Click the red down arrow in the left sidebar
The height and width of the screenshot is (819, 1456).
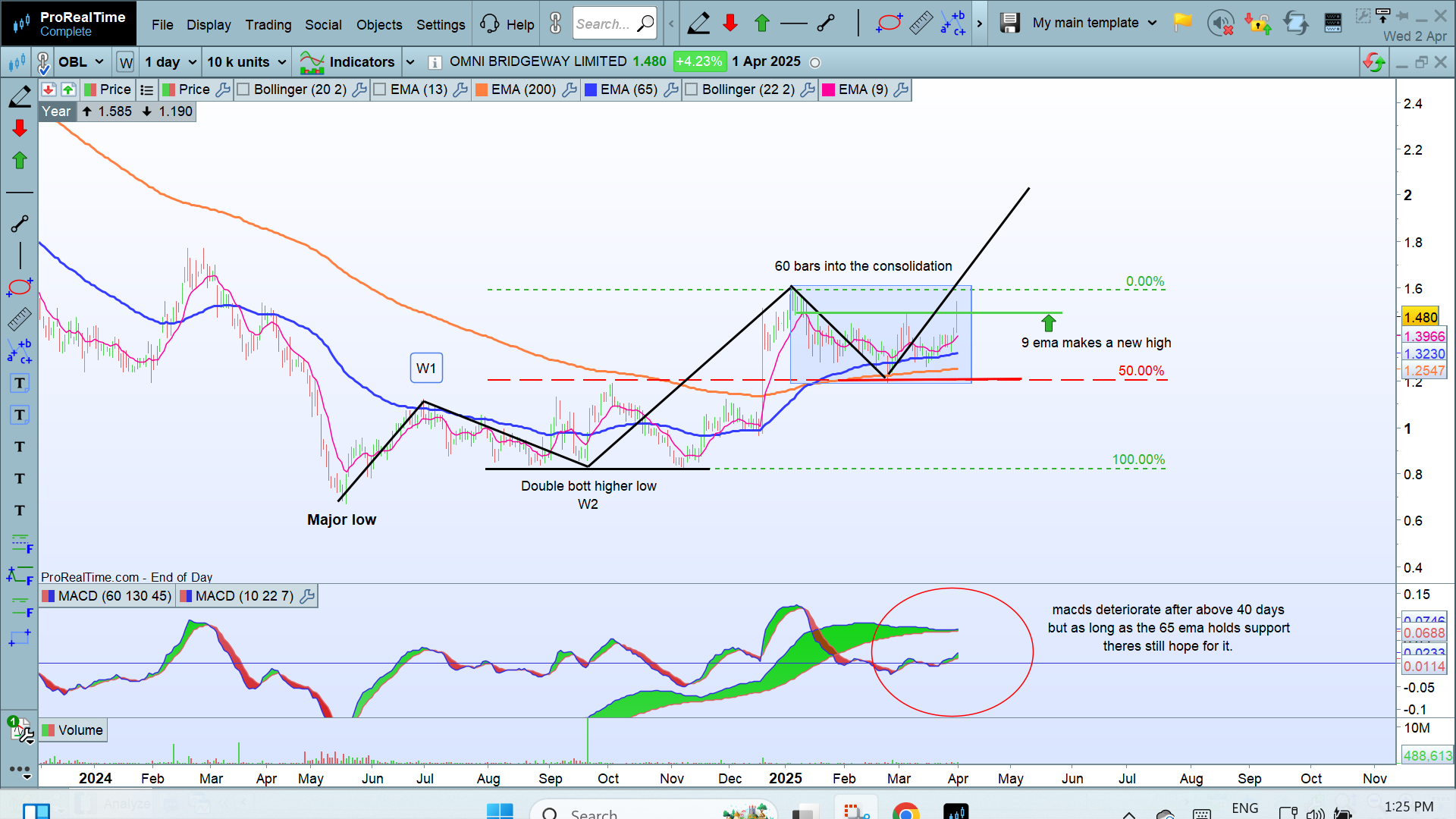point(20,128)
